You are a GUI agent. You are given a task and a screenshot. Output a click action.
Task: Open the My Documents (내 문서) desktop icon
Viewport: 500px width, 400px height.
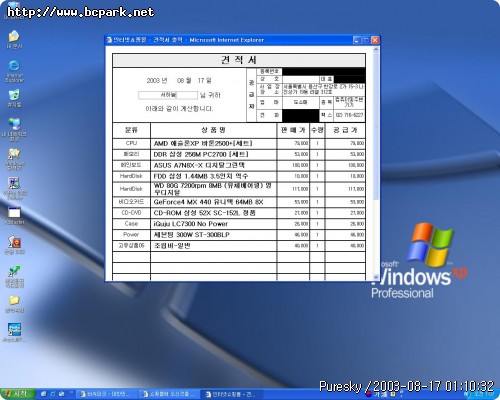coord(14,39)
